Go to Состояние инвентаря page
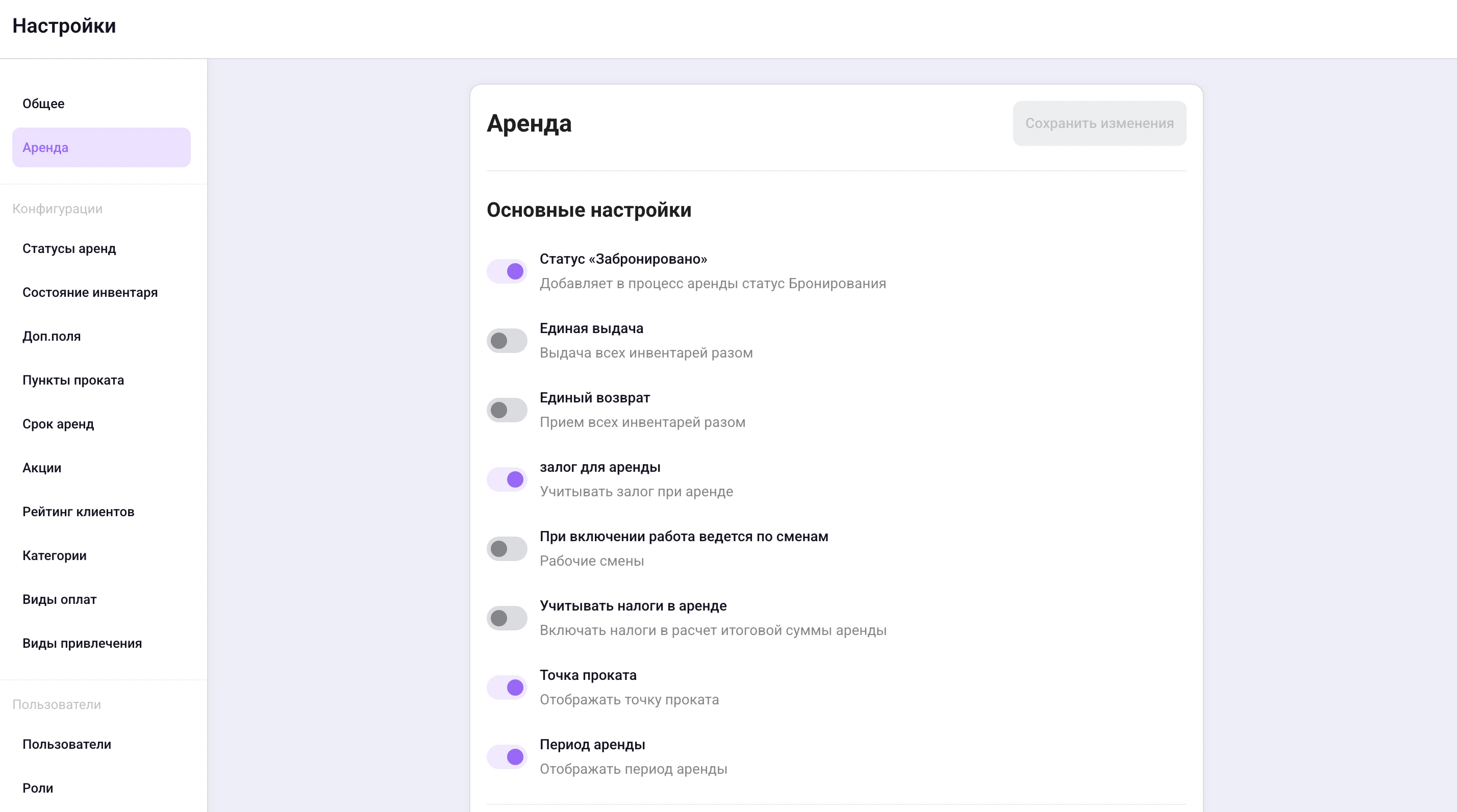Viewport: 1457px width, 812px height. (90, 292)
